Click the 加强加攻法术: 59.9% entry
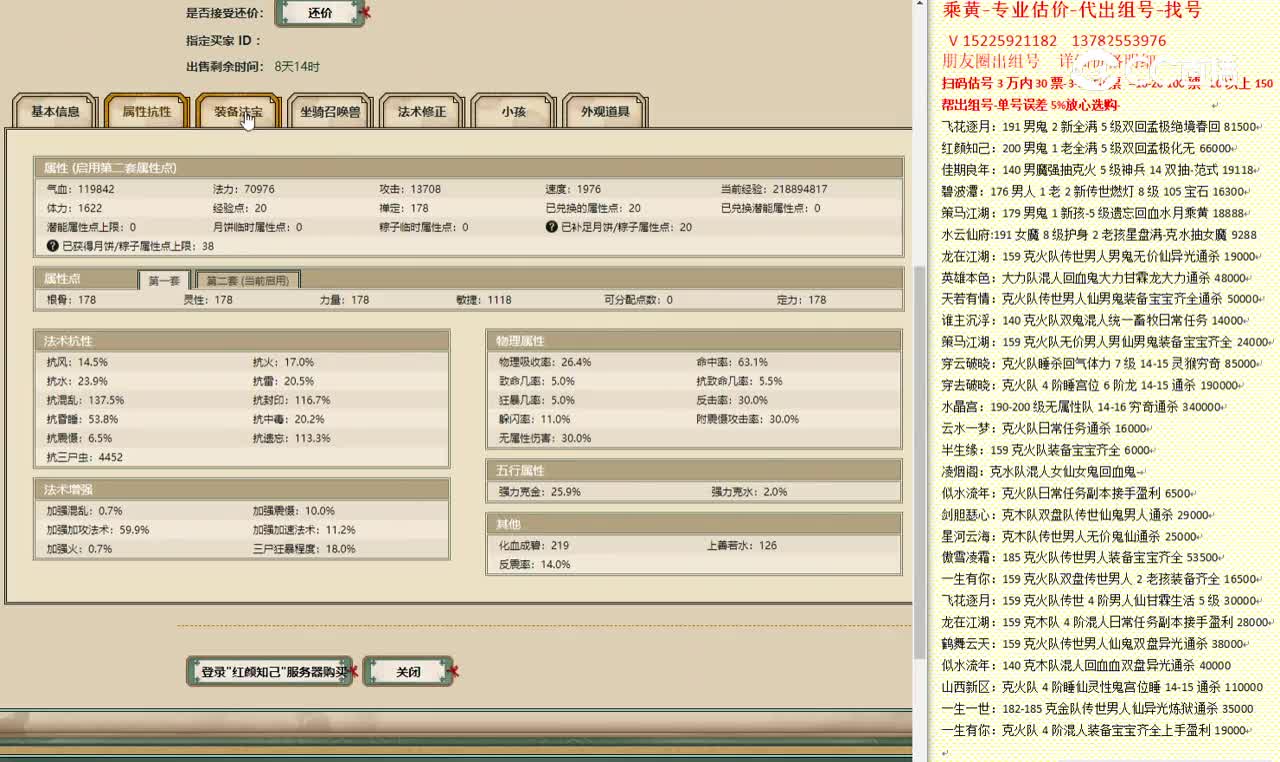The width and height of the screenshot is (1280, 762). tap(98, 530)
